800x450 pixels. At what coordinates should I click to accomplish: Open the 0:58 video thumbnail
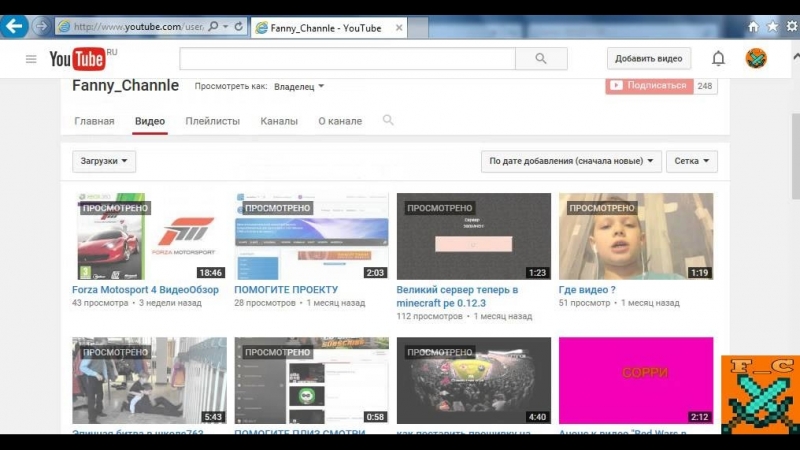point(311,381)
